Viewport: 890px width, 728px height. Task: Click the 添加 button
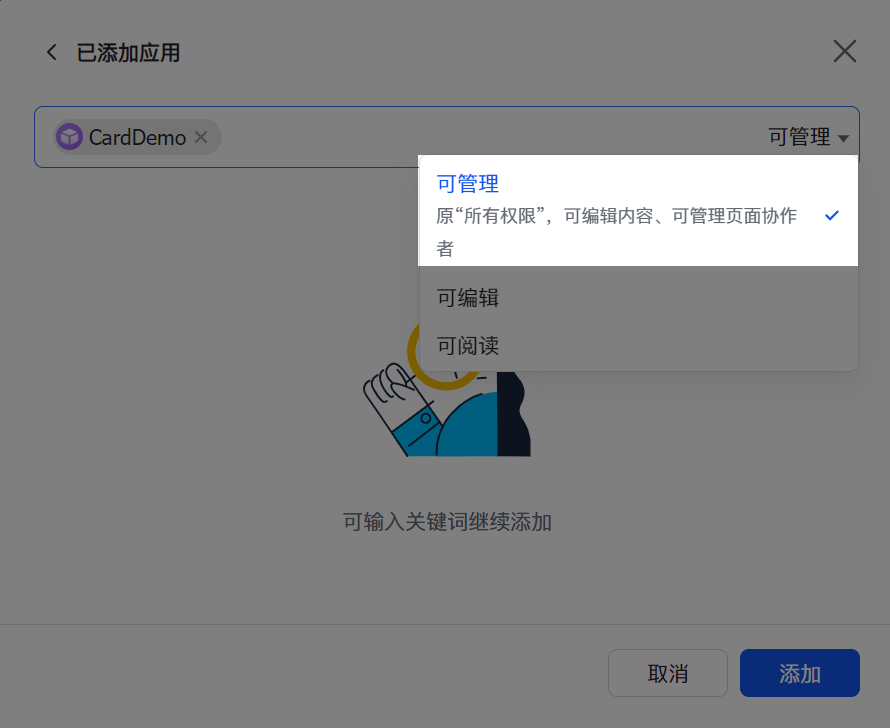click(x=799, y=673)
